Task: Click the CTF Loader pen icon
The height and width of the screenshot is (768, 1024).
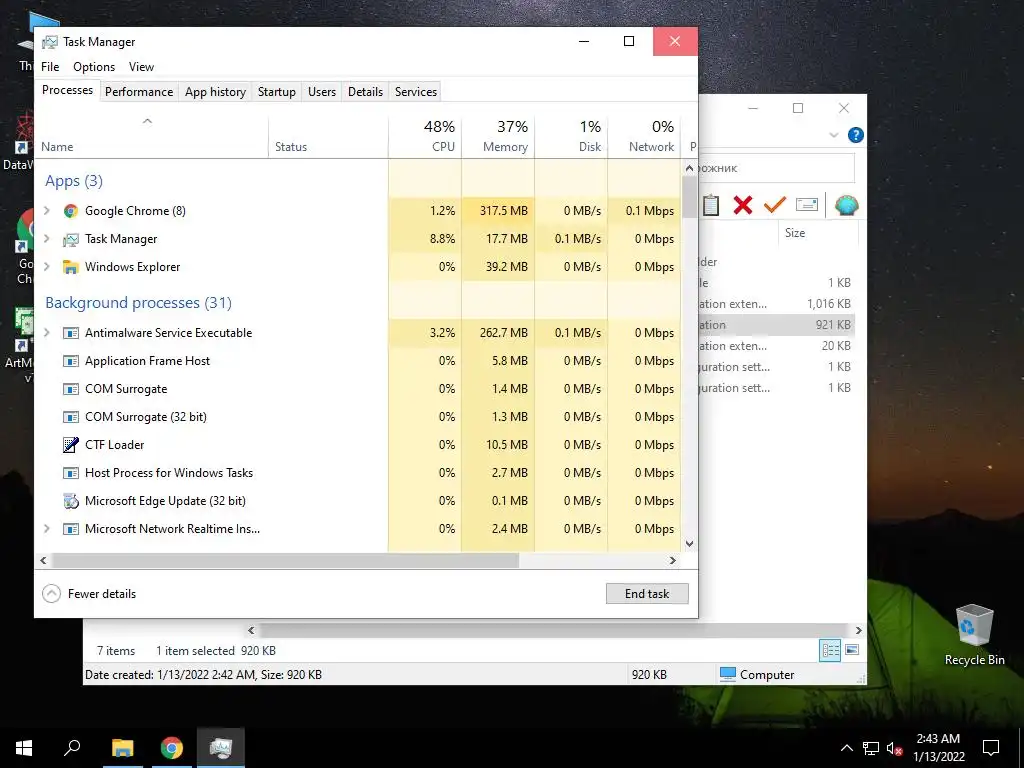Action: (71, 445)
